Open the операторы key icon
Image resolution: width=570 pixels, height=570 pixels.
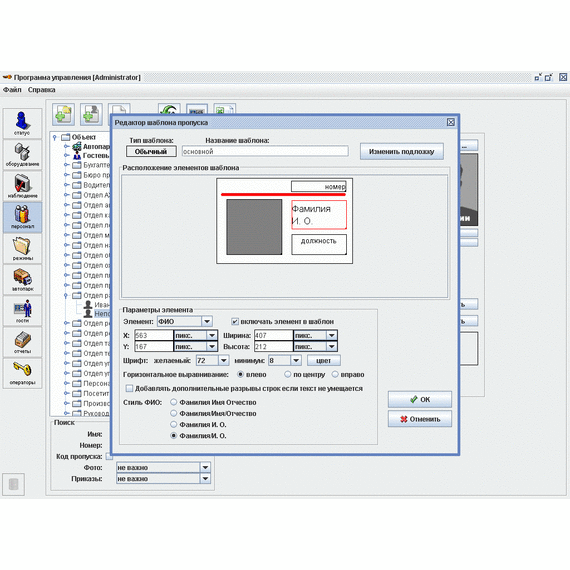coord(22,373)
